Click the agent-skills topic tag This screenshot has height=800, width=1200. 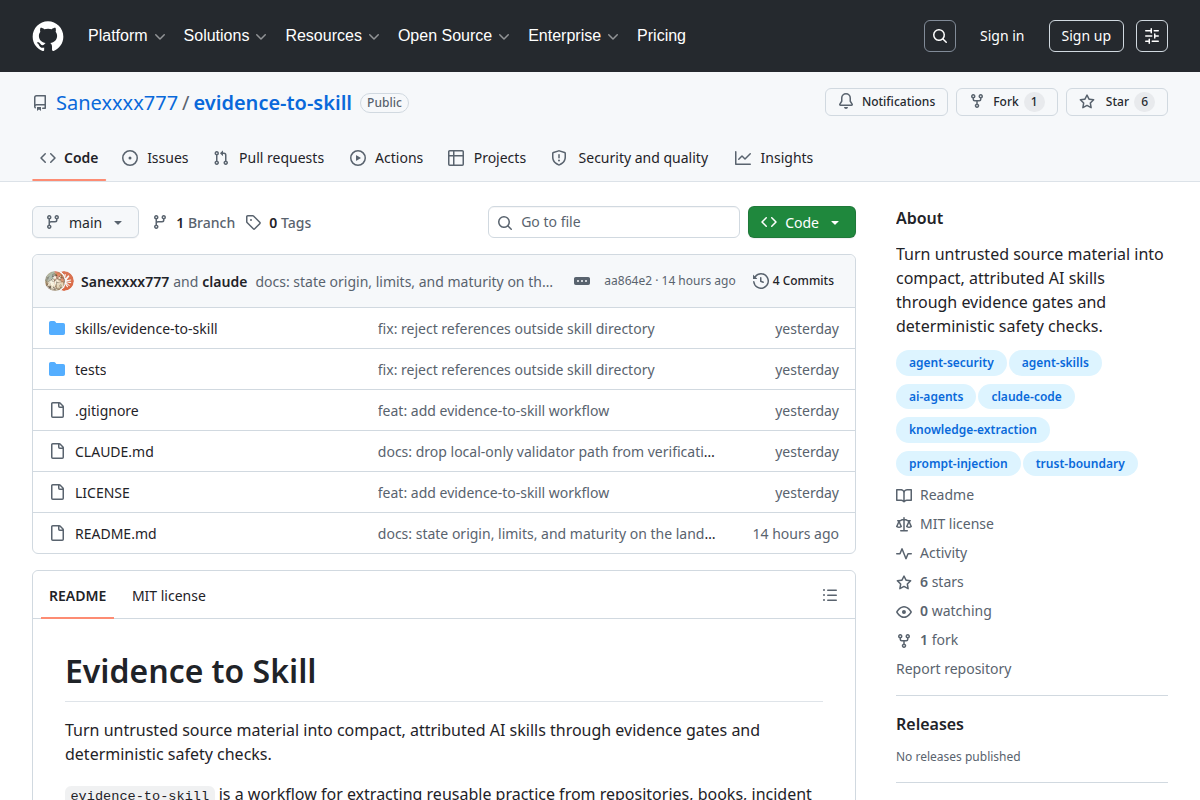[1055, 363]
